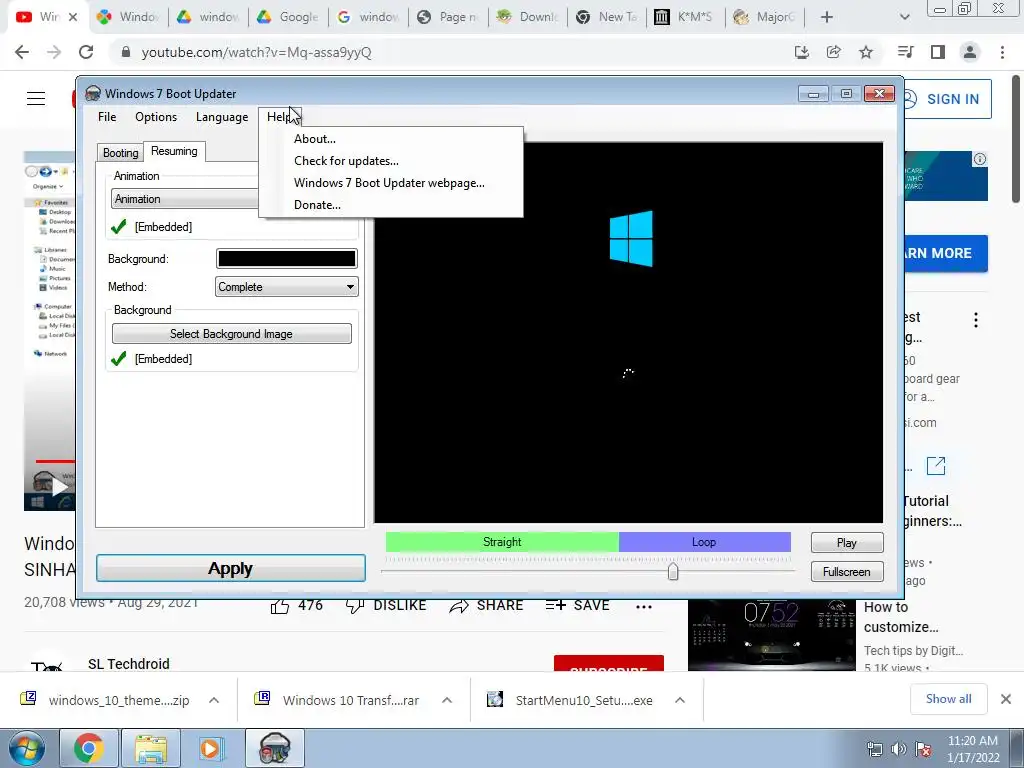Image resolution: width=1024 pixels, height=768 pixels.
Task: Expand the tab search chevron
Action: [x=904, y=17]
